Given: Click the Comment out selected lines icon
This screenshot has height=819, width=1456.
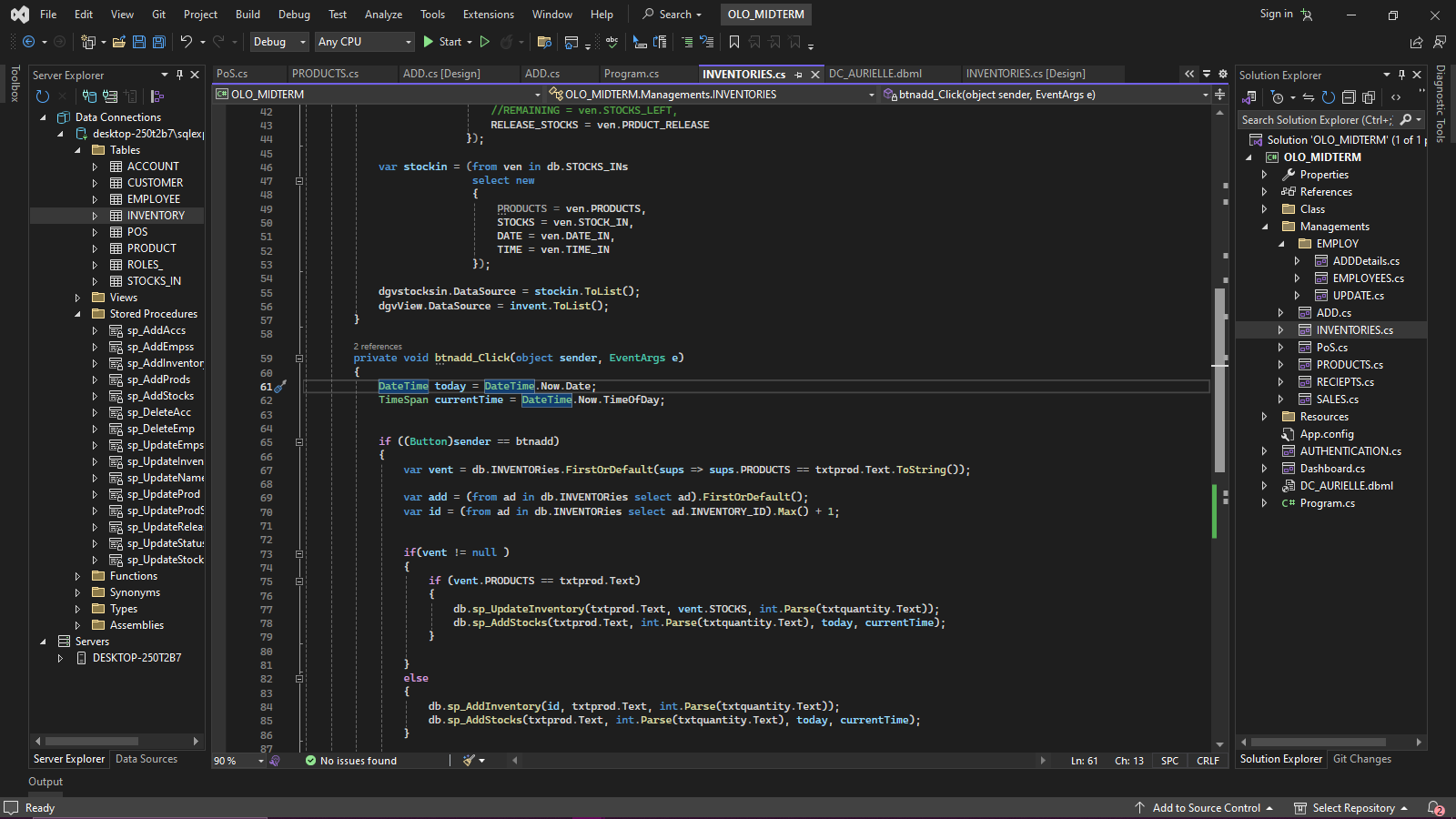Looking at the screenshot, I should (x=686, y=42).
